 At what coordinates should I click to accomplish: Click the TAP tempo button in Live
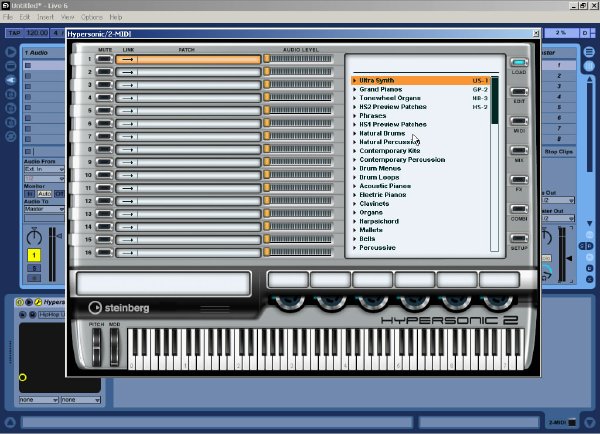point(15,33)
